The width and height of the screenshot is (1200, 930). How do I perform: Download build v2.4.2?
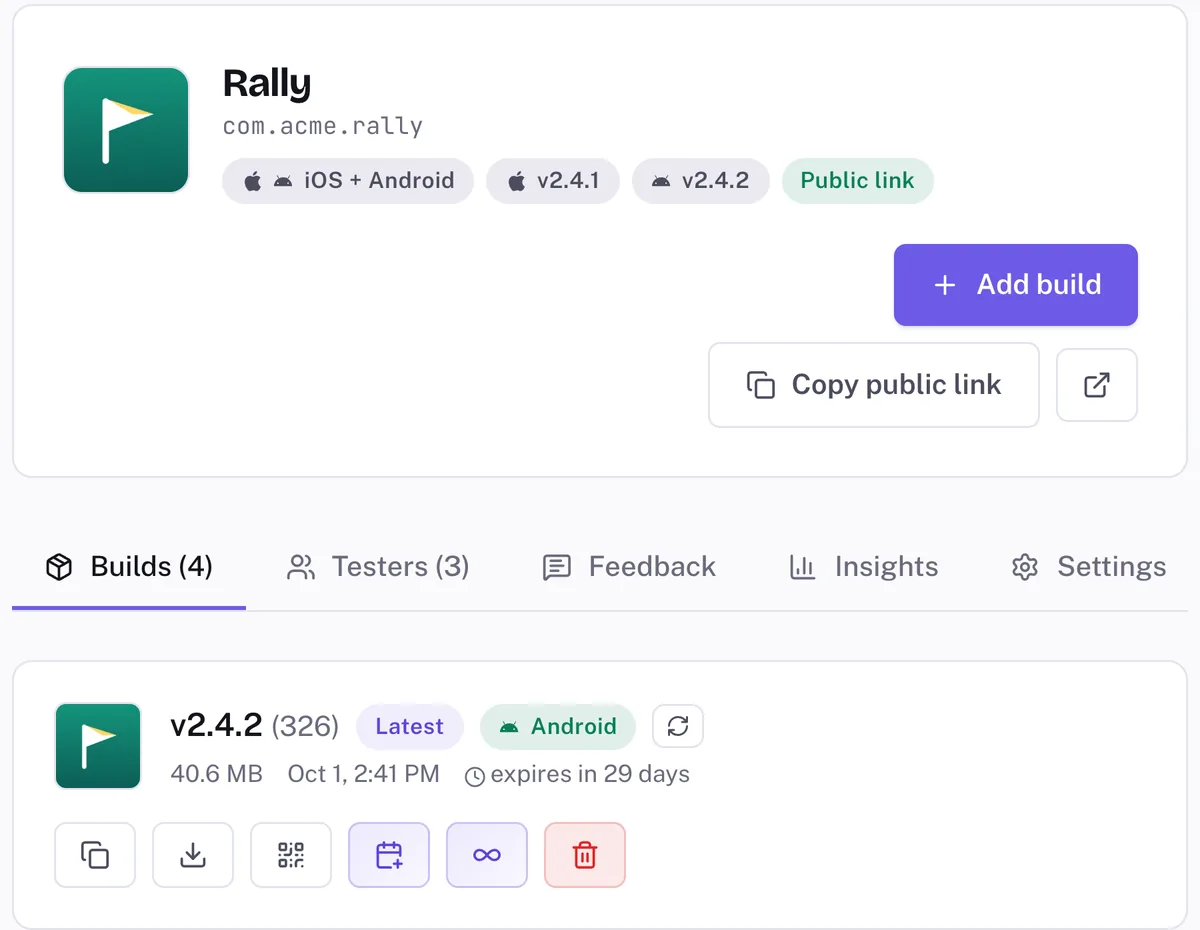coord(193,855)
